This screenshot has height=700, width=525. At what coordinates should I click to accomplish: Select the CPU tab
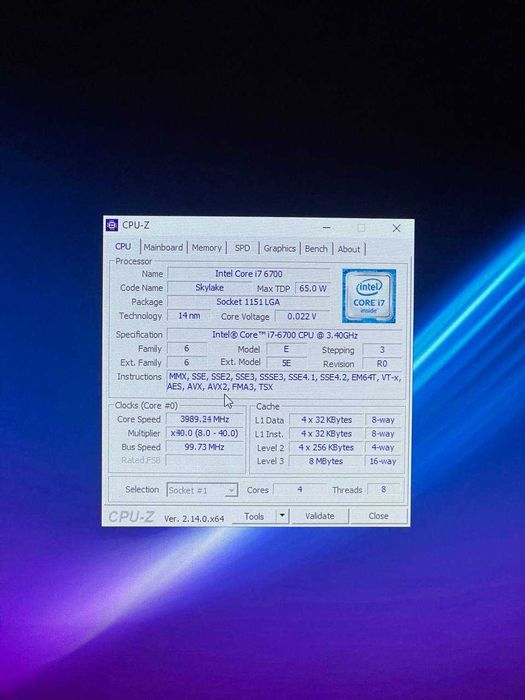123,246
